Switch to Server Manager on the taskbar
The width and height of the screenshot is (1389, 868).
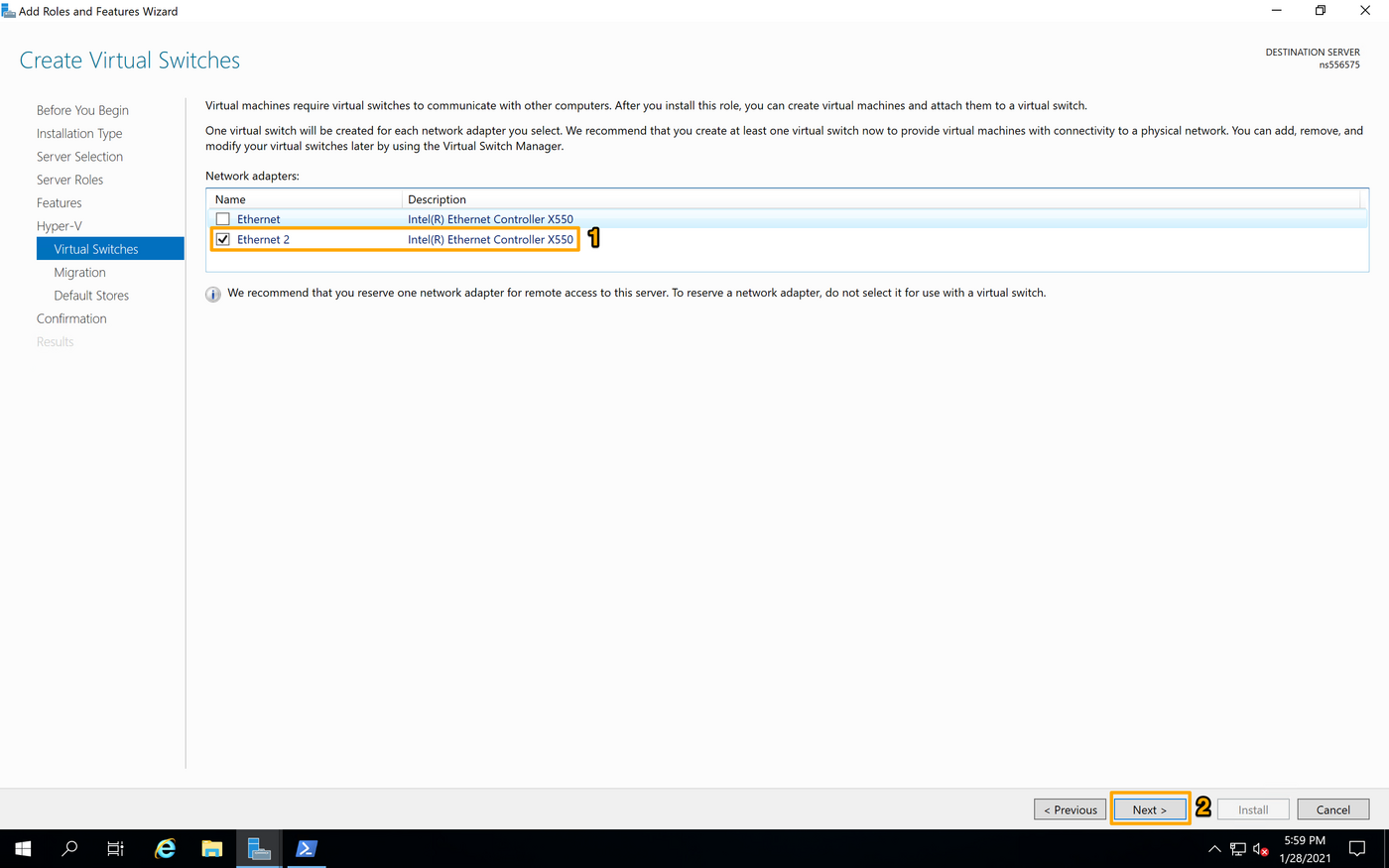[258, 849]
